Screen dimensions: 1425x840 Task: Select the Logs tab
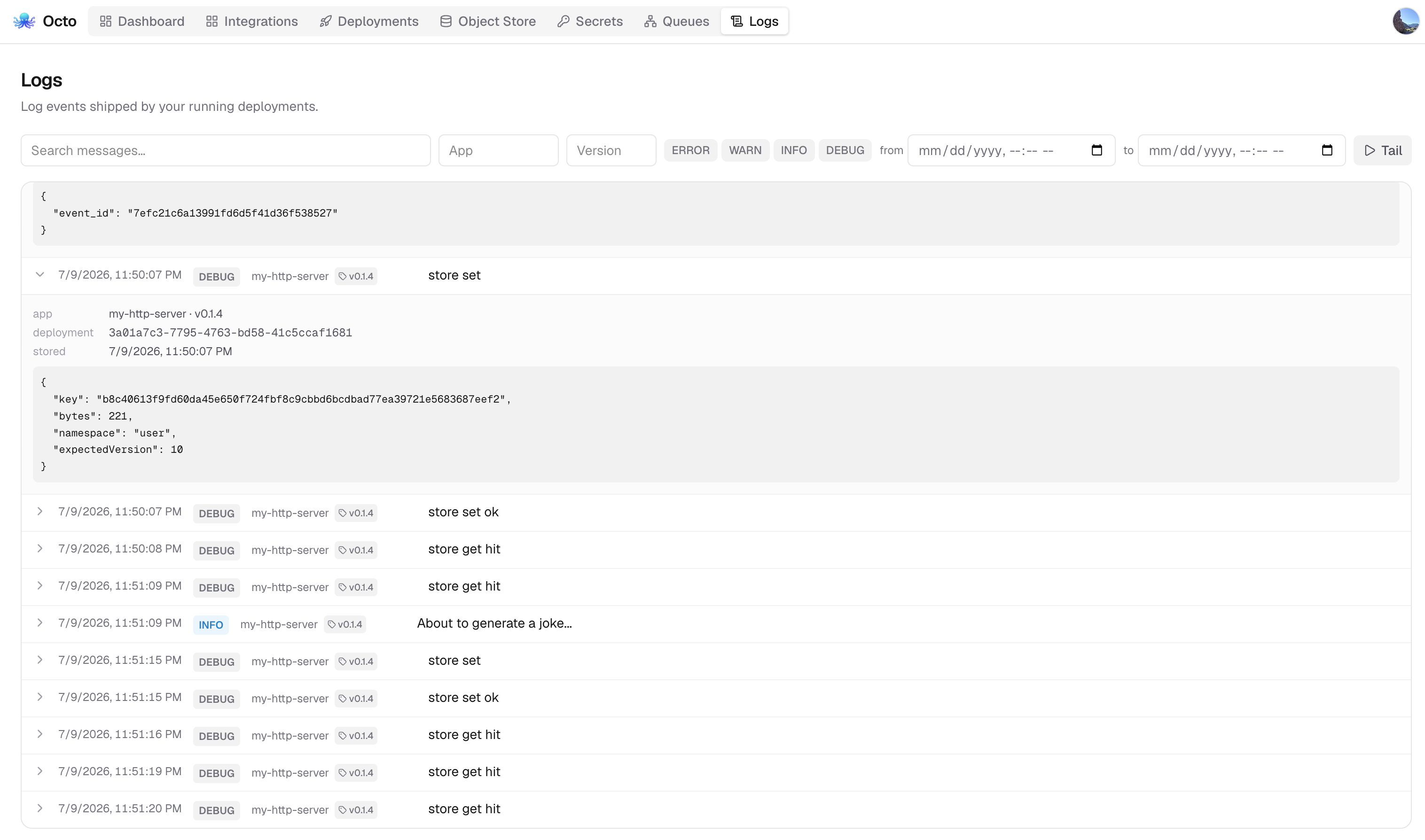tap(754, 21)
